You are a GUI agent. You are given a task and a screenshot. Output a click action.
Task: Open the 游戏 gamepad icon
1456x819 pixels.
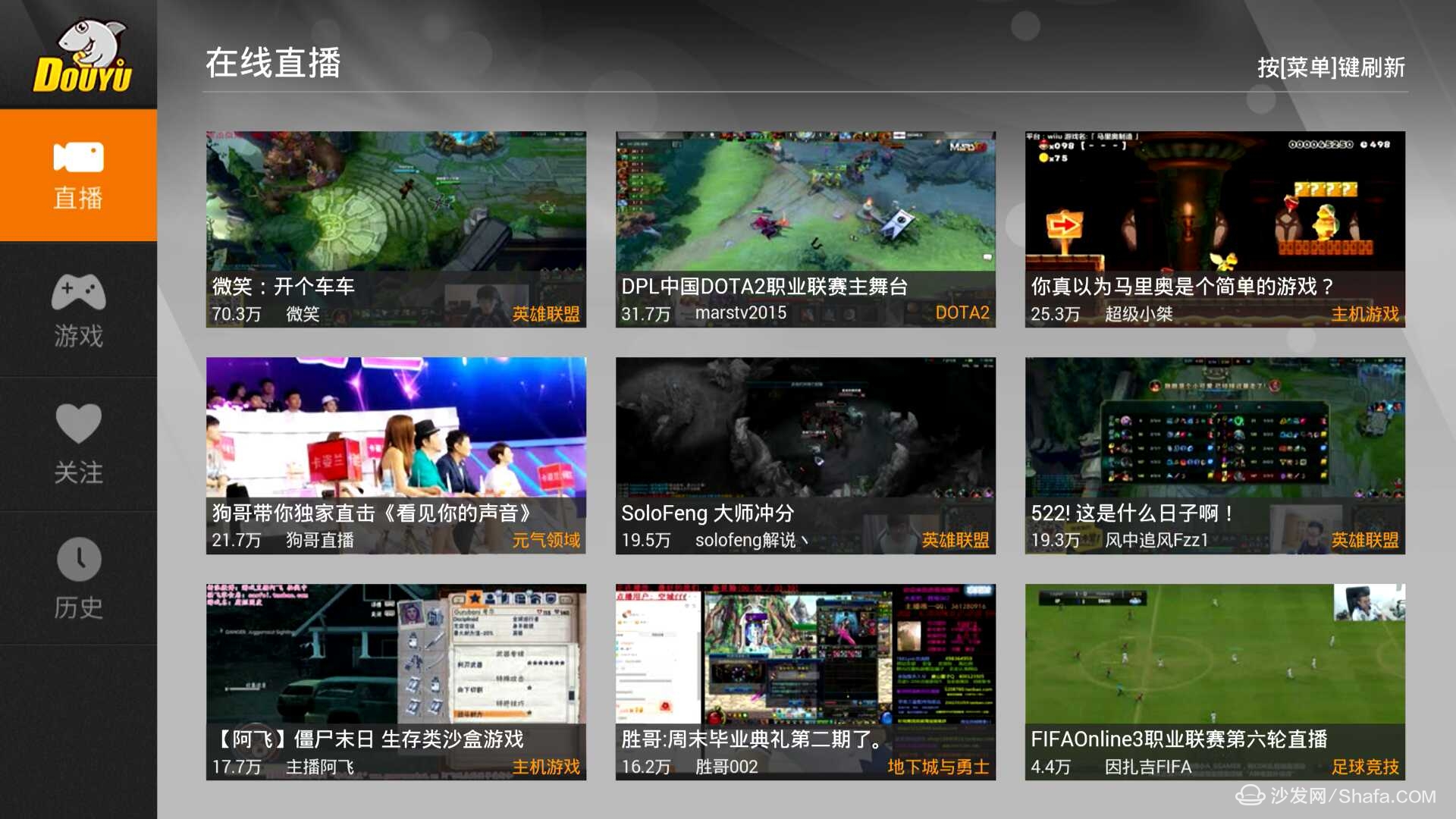tap(78, 292)
